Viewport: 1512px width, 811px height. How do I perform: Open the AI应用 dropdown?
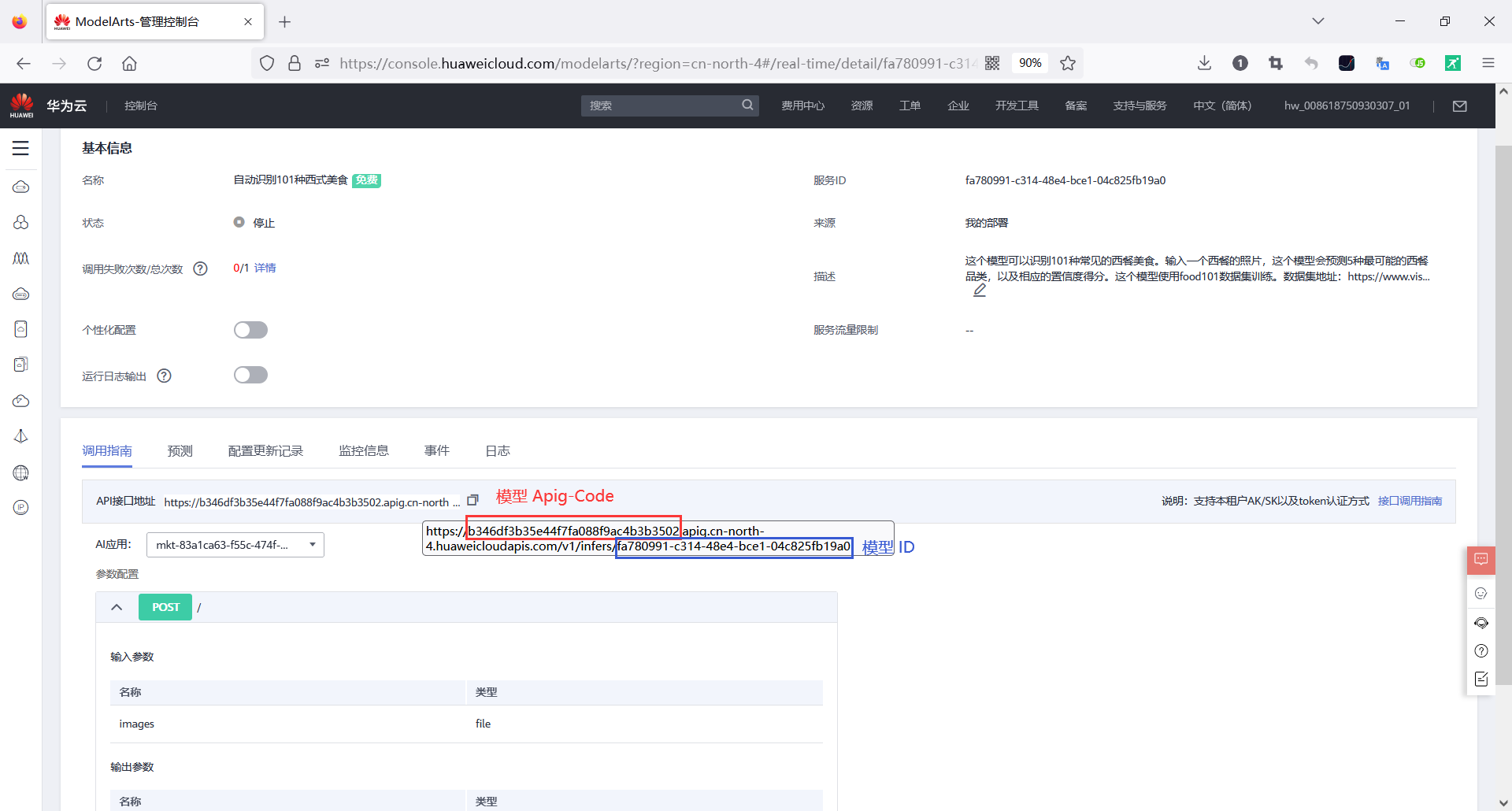pyautogui.click(x=235, y=545)
